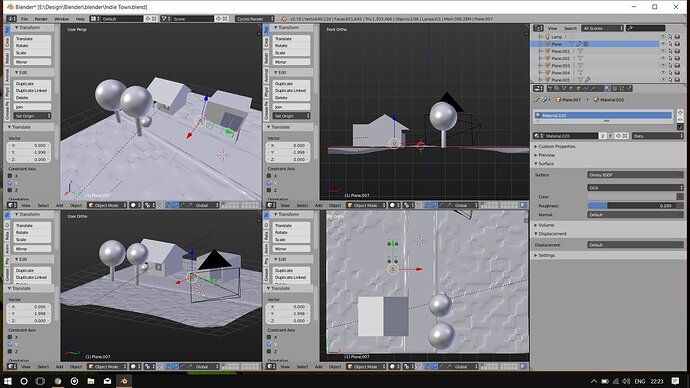Viewport: 690px width, 388px height.
Task: Open the Glossy BSDF surface shader dropdown
Action: (635, 175)
